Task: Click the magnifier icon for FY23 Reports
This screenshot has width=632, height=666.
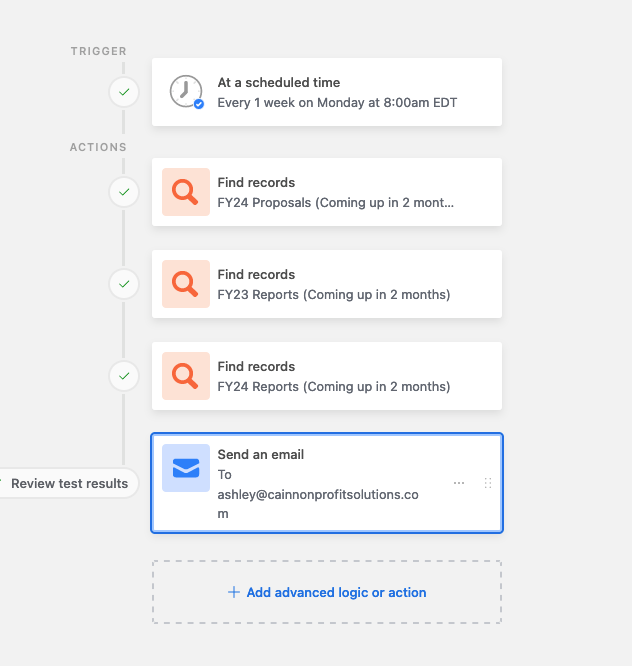Action: click(186, 284)
